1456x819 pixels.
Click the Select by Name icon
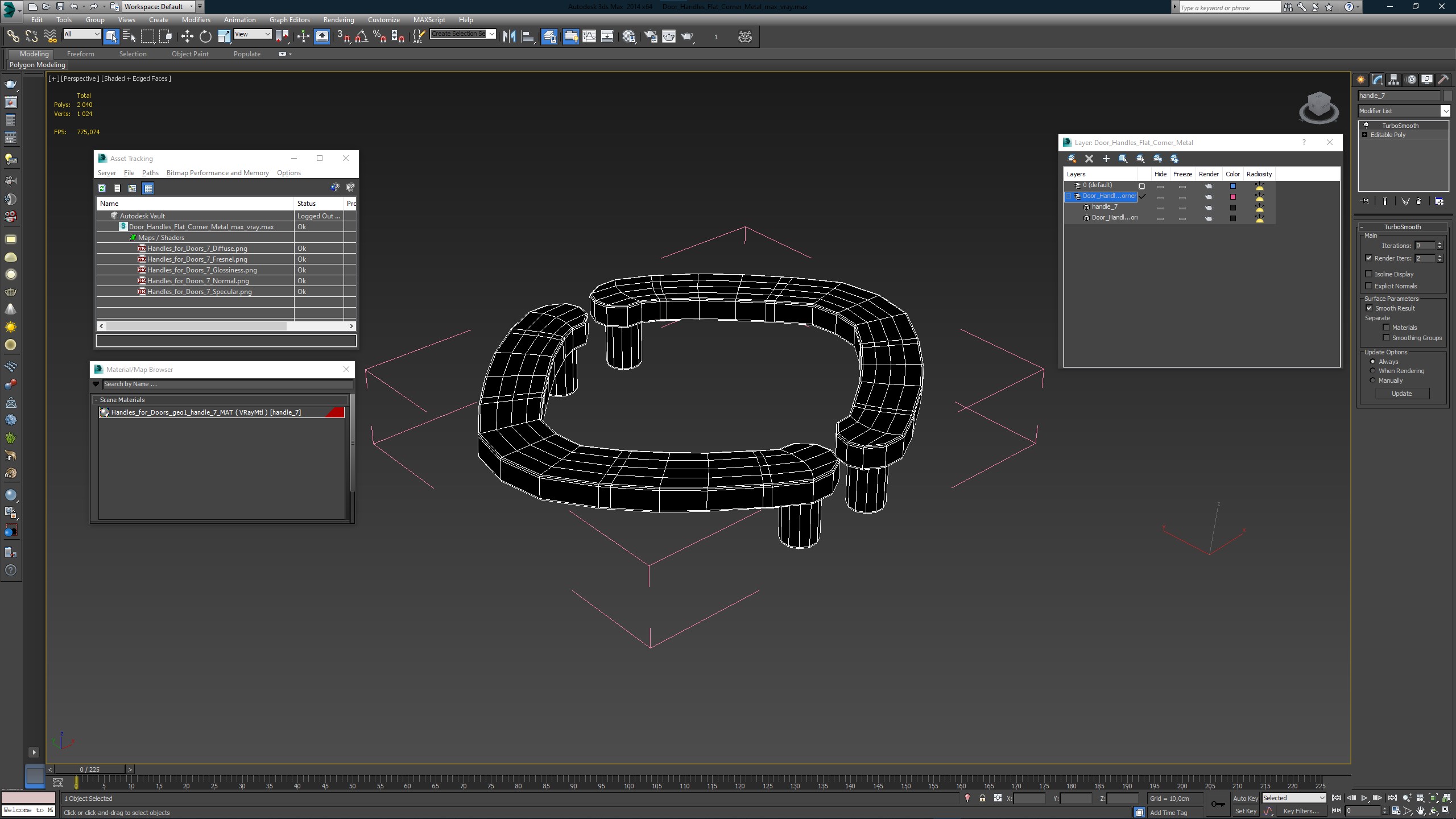[x=129, y=37]
